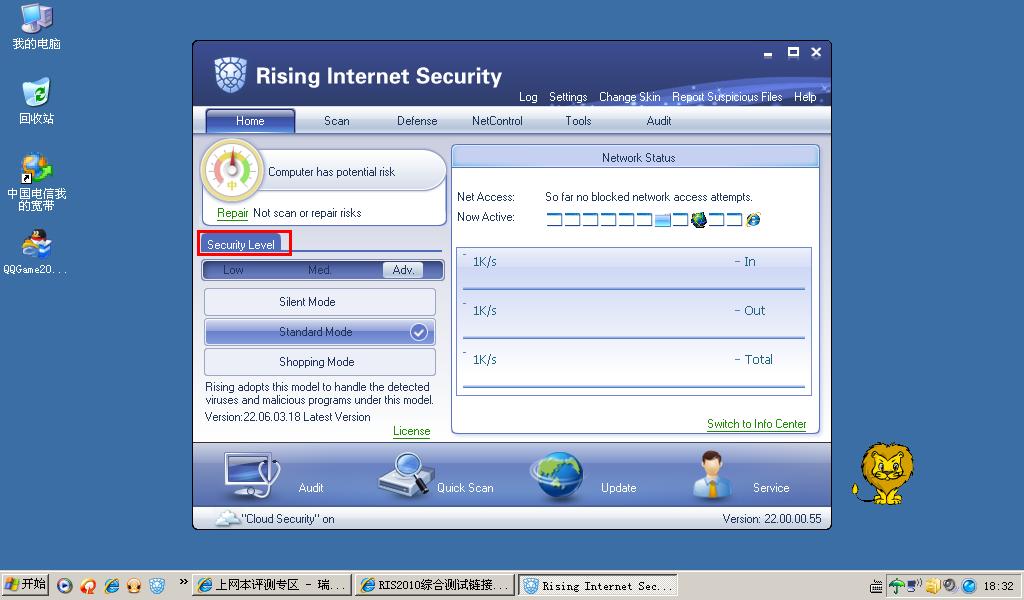
Task: Switch to RIS2010综合测试链接 taskbar window
Action: [x=434, y=585]
